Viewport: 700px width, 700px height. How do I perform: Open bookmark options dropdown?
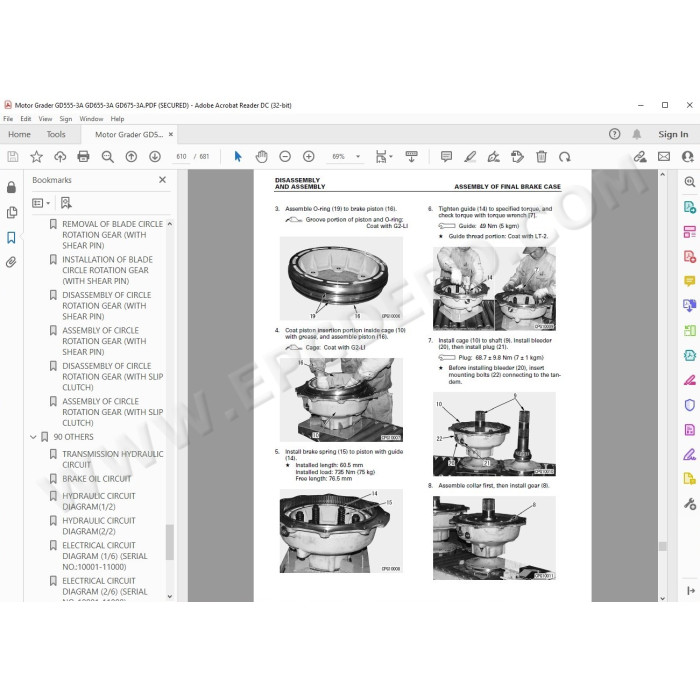tap(41, 203)
